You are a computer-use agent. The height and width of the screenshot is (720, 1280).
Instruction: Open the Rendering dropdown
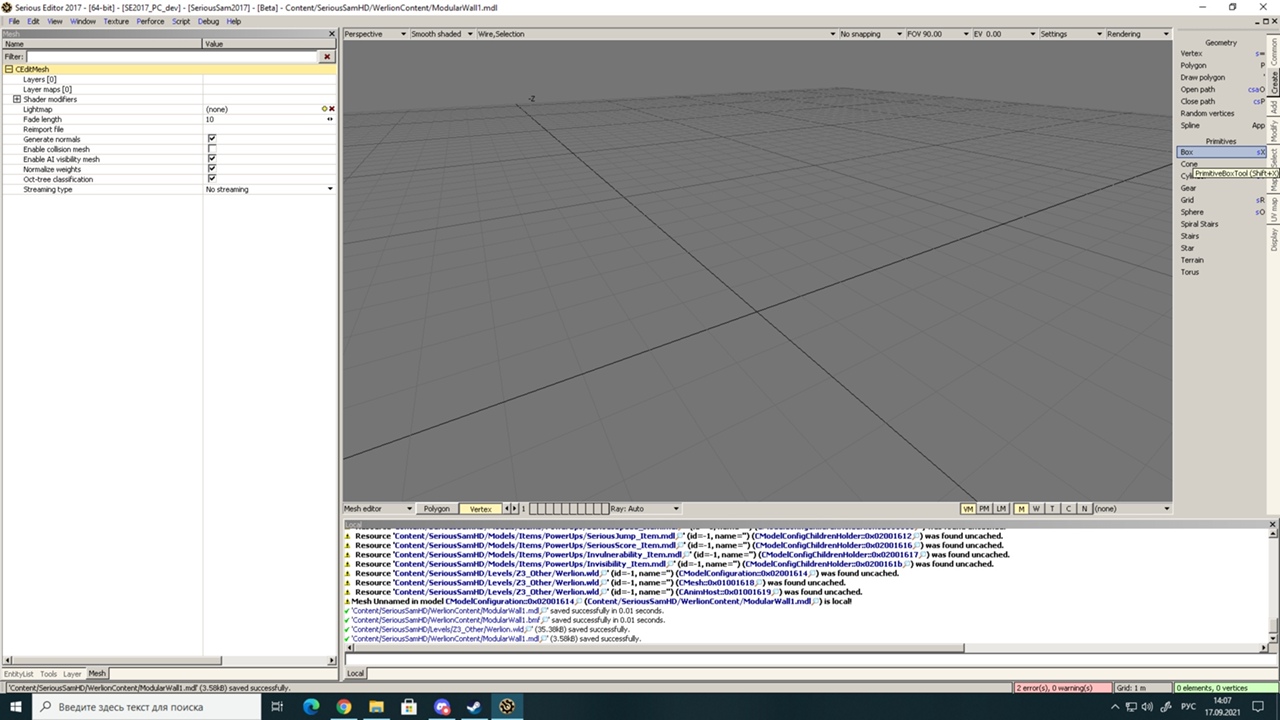(1138, 34)
